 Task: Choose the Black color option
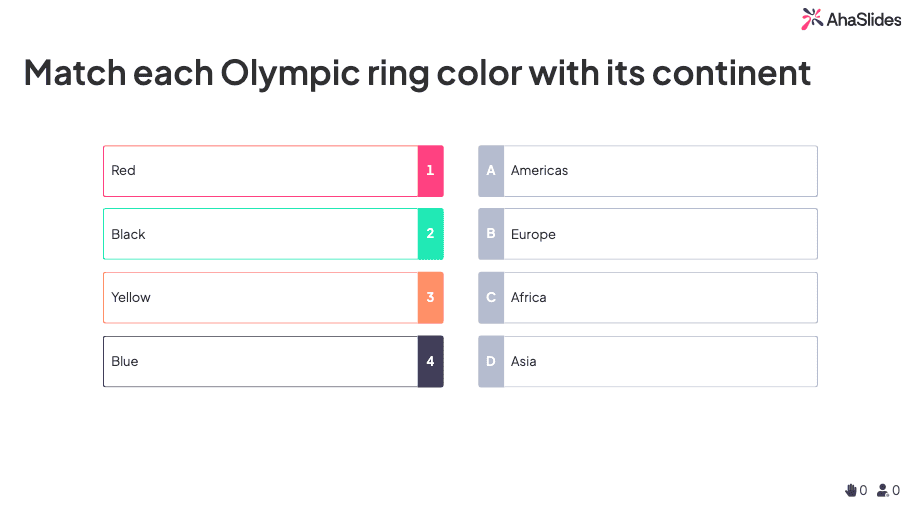pyautogui.click(x=260, y=234)
